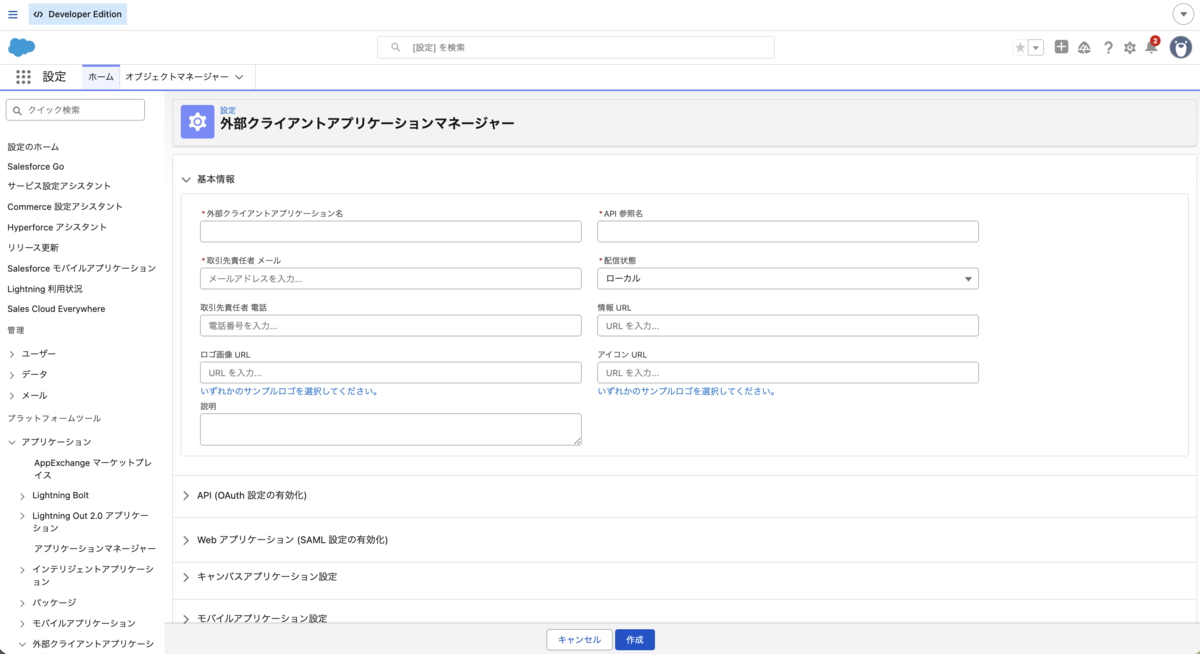Screen dimensions: 1200x654
Task: Open the Trailhead guidance icon
Action: [1084, 47]
